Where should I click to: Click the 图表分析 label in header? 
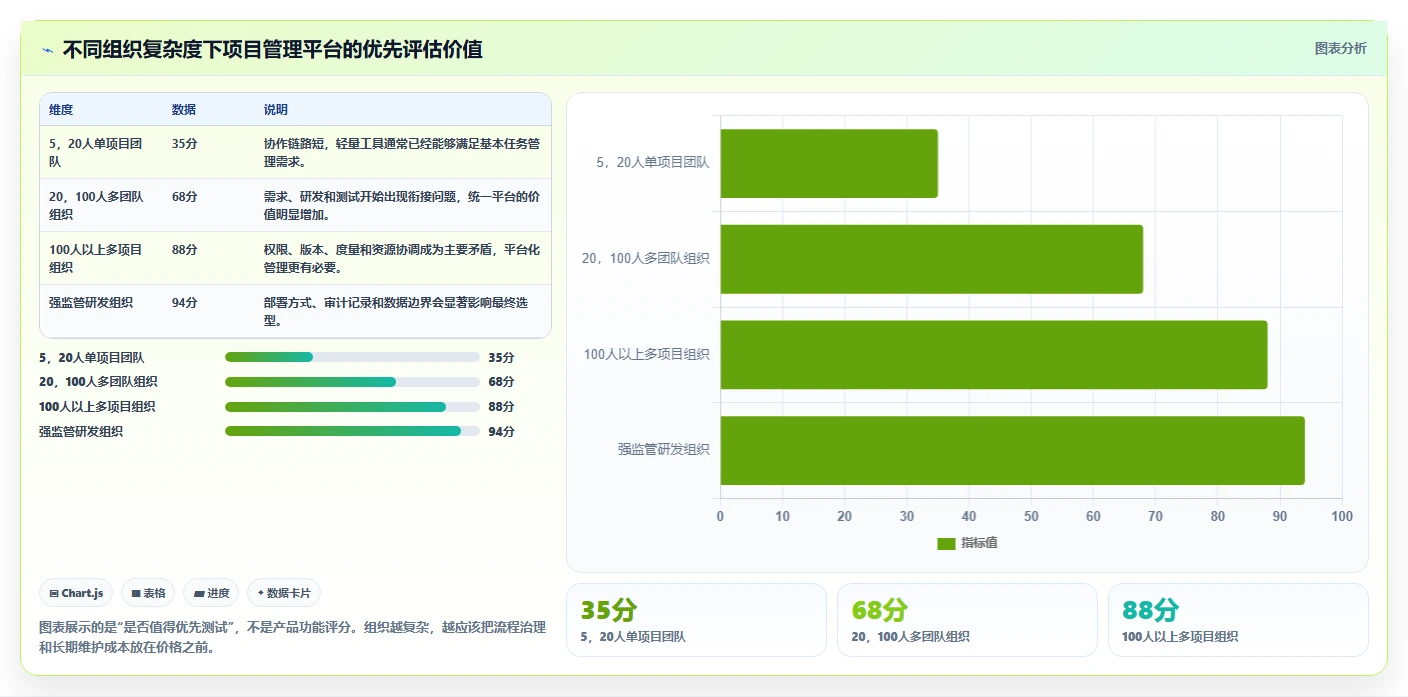point(1340,49)
